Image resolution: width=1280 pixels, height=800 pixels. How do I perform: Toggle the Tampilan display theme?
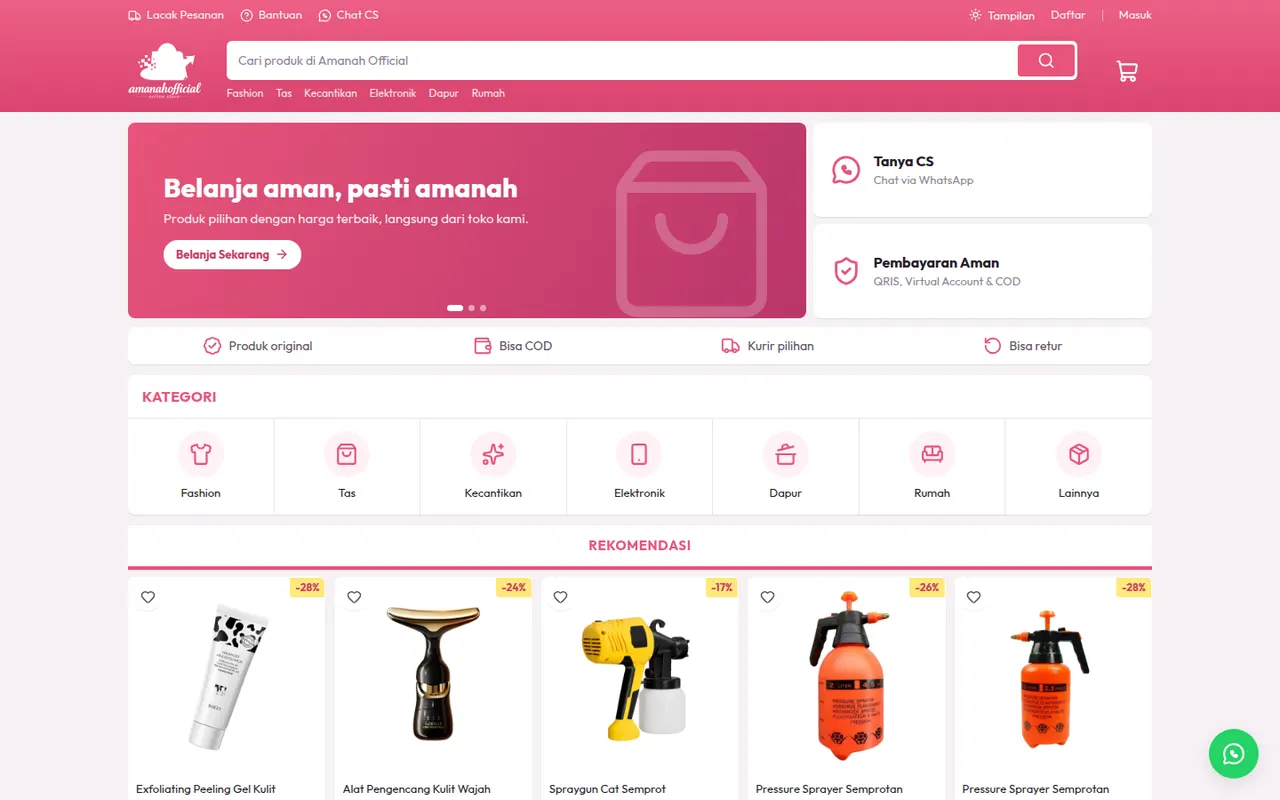[1002, 15]
